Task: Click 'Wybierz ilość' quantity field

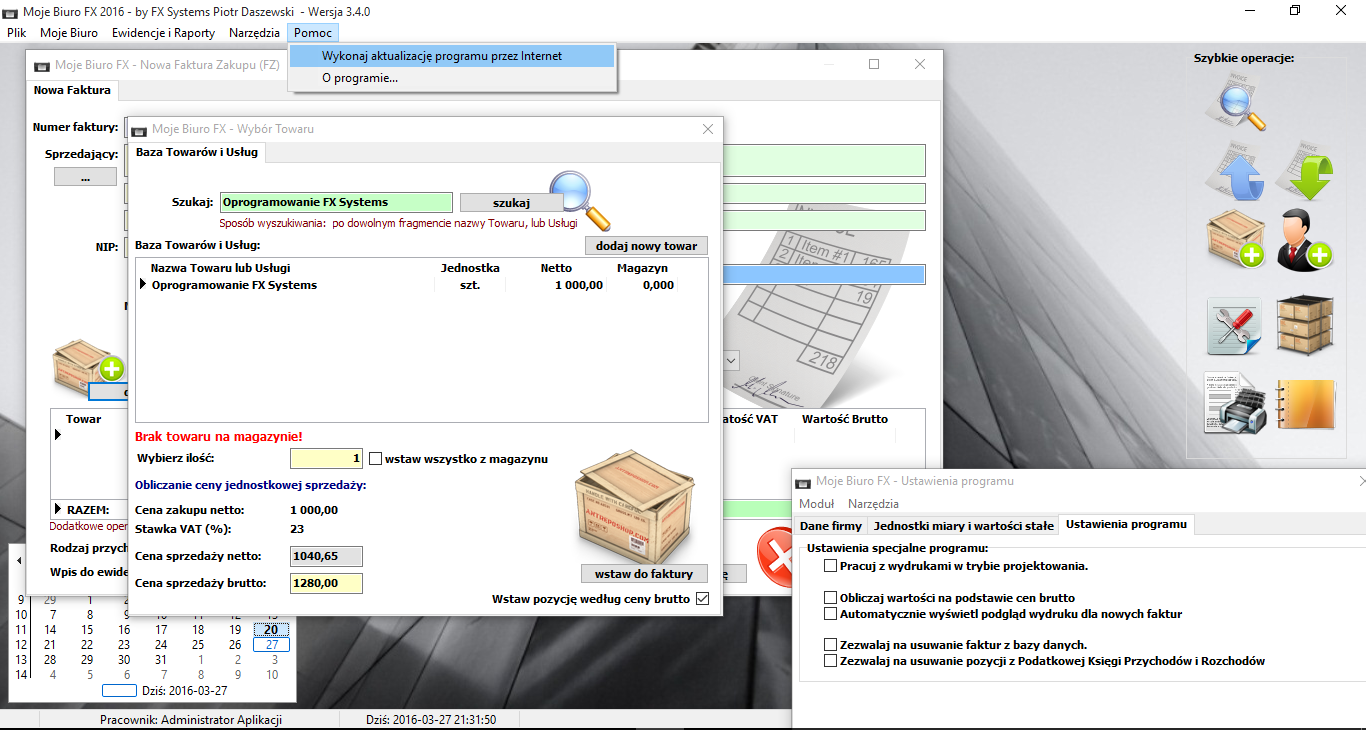Action: [x=326, y=459]
